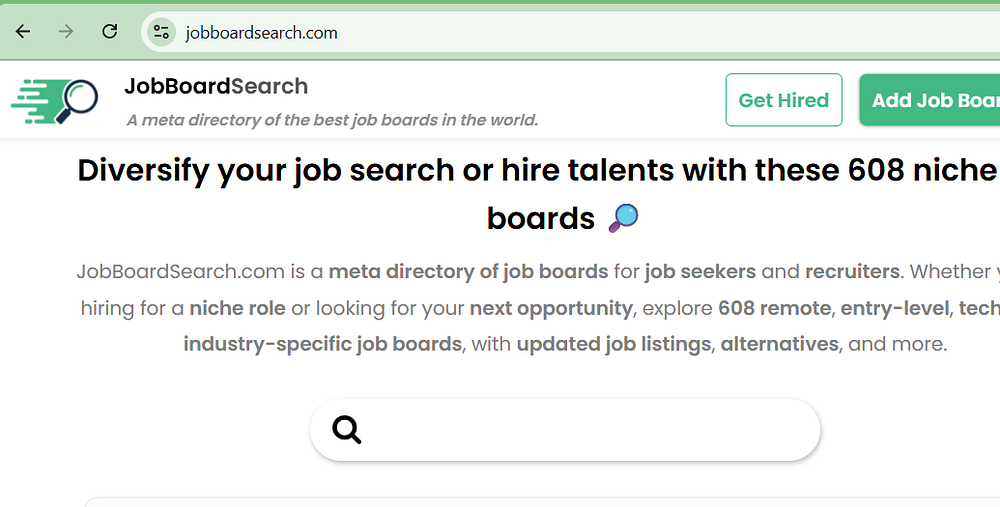Open the site information icon

pos(161,32)
